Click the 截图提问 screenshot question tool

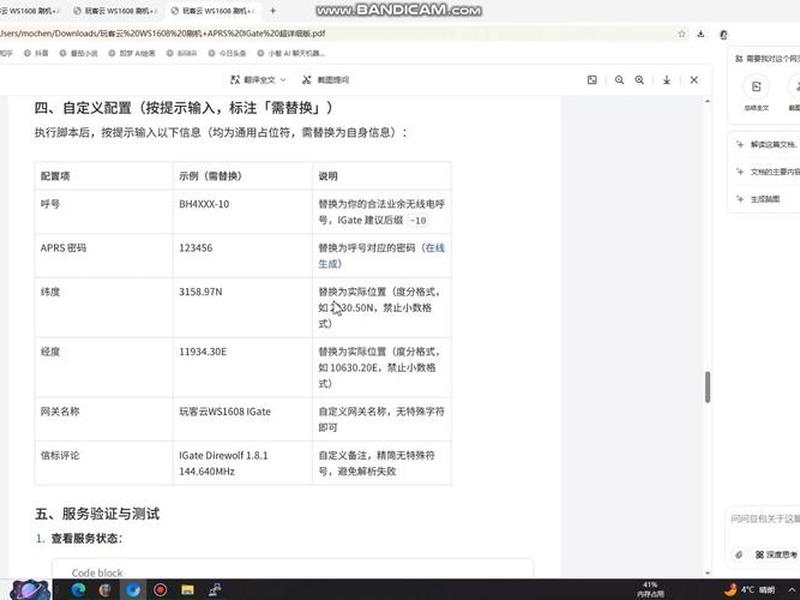click(x=326, y=80)
